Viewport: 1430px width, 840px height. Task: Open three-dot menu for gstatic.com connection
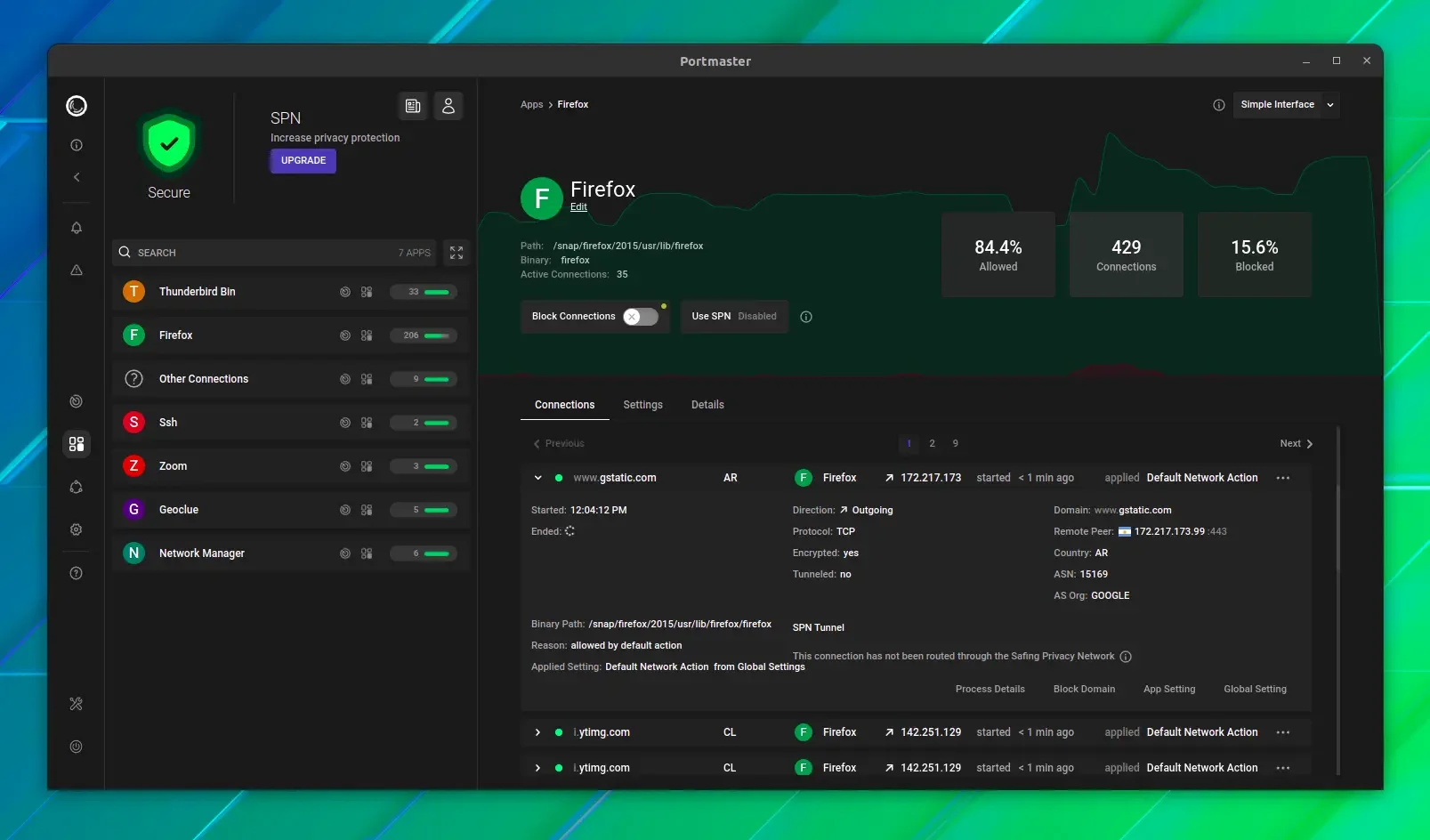(1283, 478)
